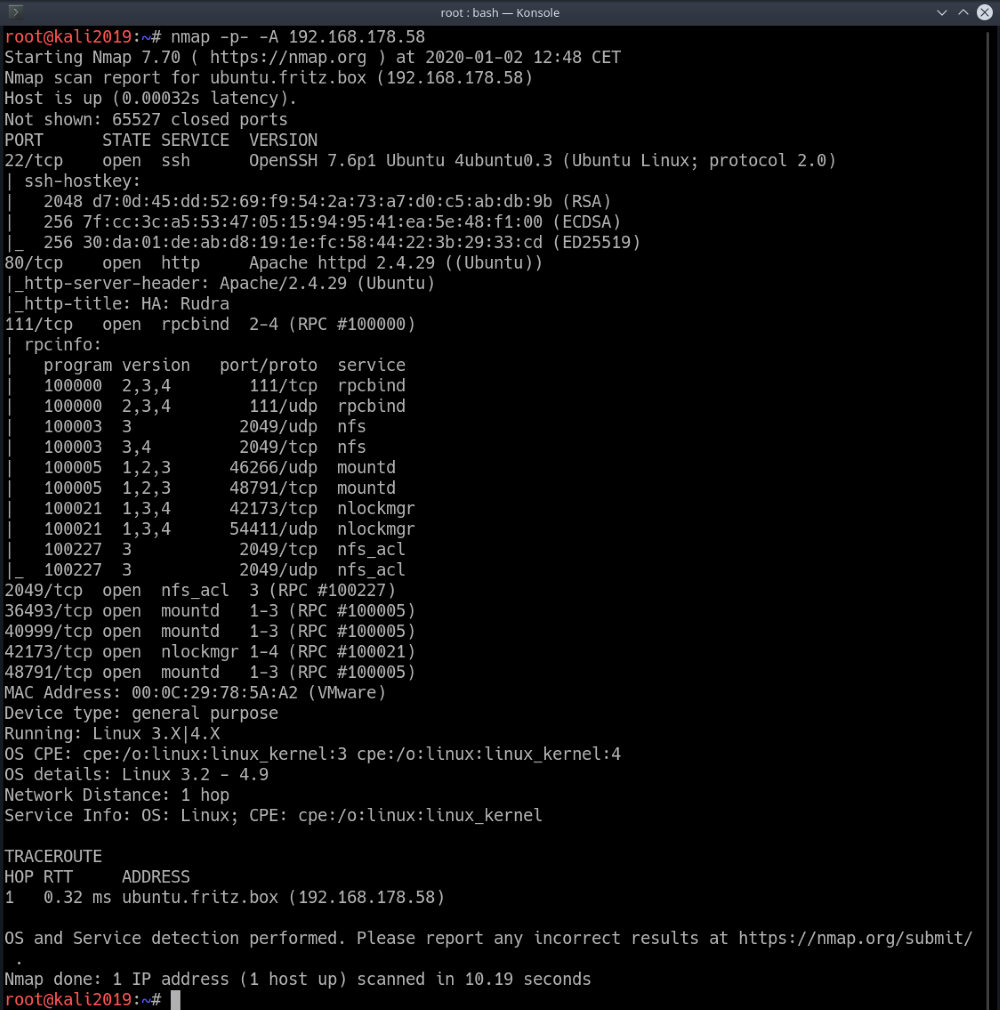1000x1010 pixels.
Task: Click the terminal scrollbar on the right edge
Action: 995,500
